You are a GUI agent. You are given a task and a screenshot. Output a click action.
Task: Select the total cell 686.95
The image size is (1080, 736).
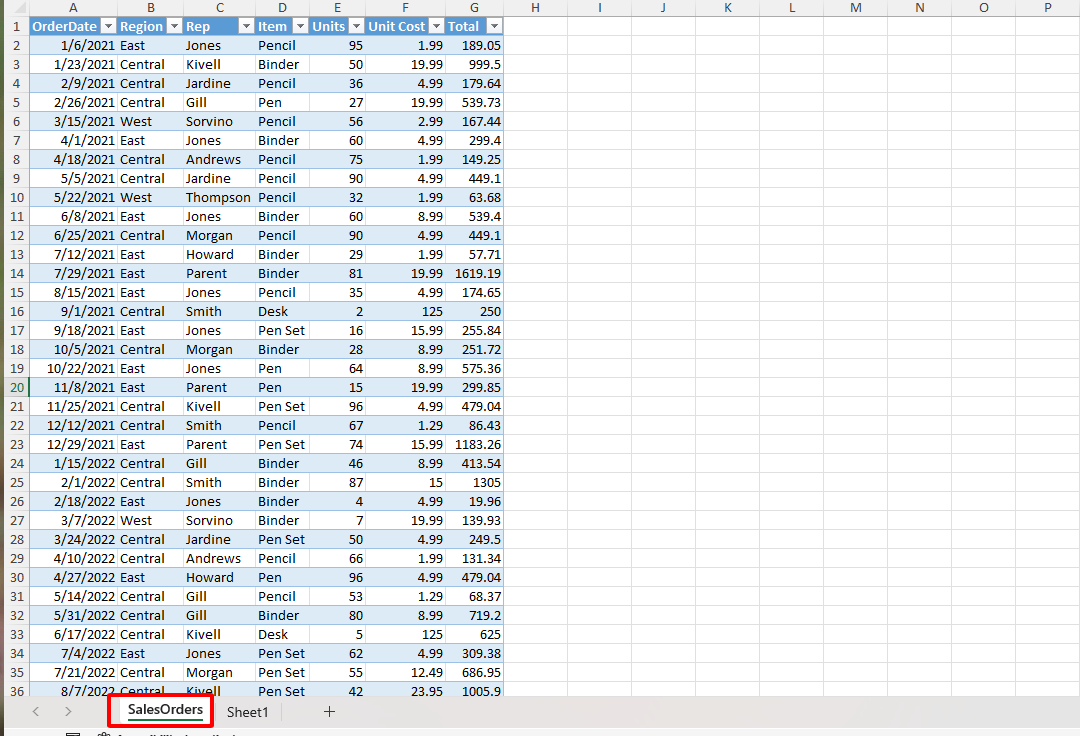[x=475, y=673]
